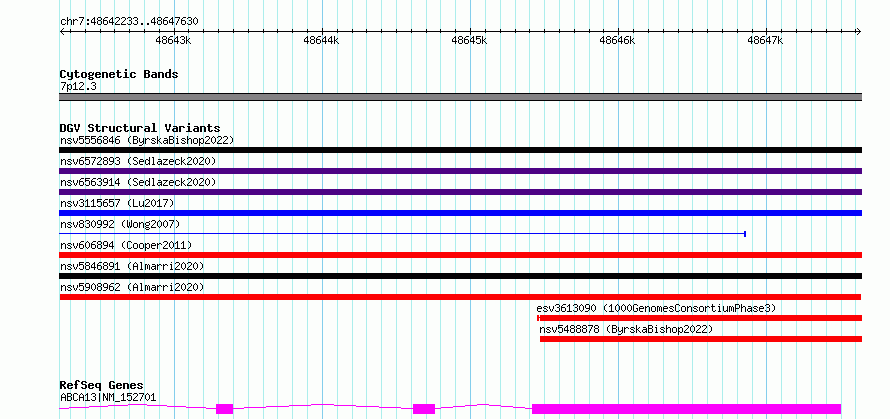Screen dimensions: 890x419
Task: Click the ABCA13|NM_152701 gene label
Action: 108,397
